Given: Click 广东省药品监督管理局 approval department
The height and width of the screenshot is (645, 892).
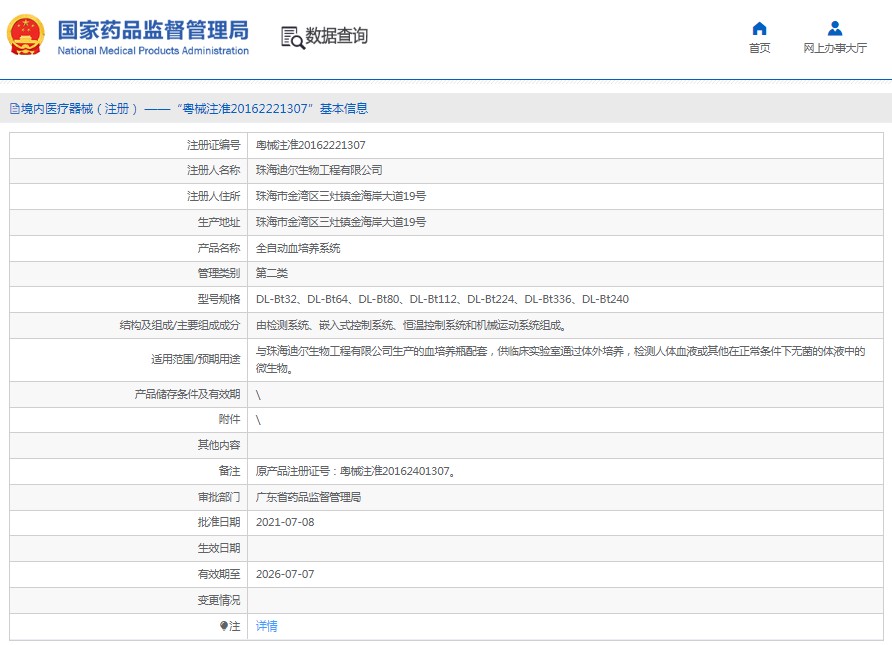Looking at the screenshot, I should point(308,497).
